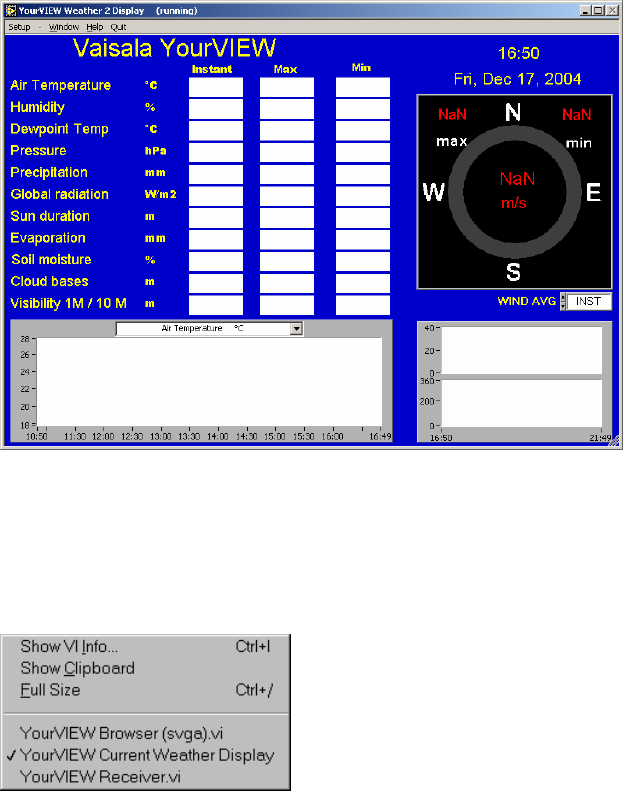
Task: Click the wind compass S marker
Action: click(513, 272)
